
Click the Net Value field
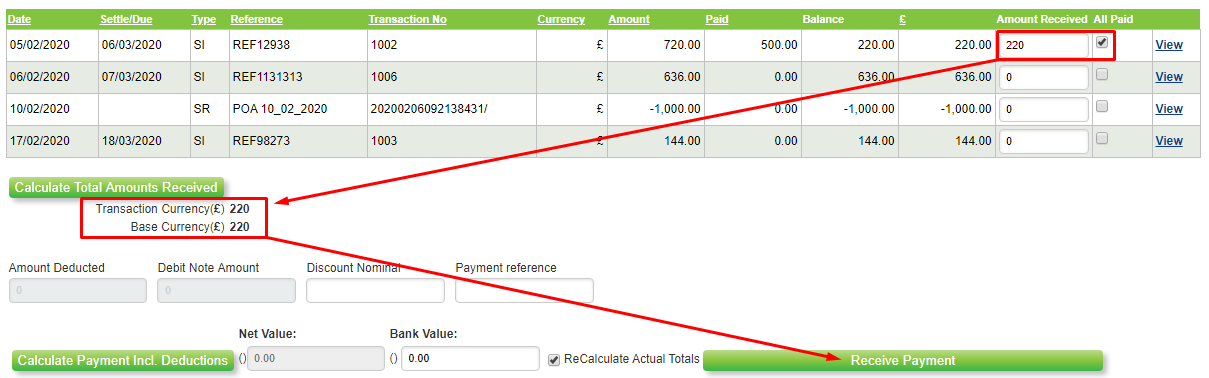pos(315,358)
